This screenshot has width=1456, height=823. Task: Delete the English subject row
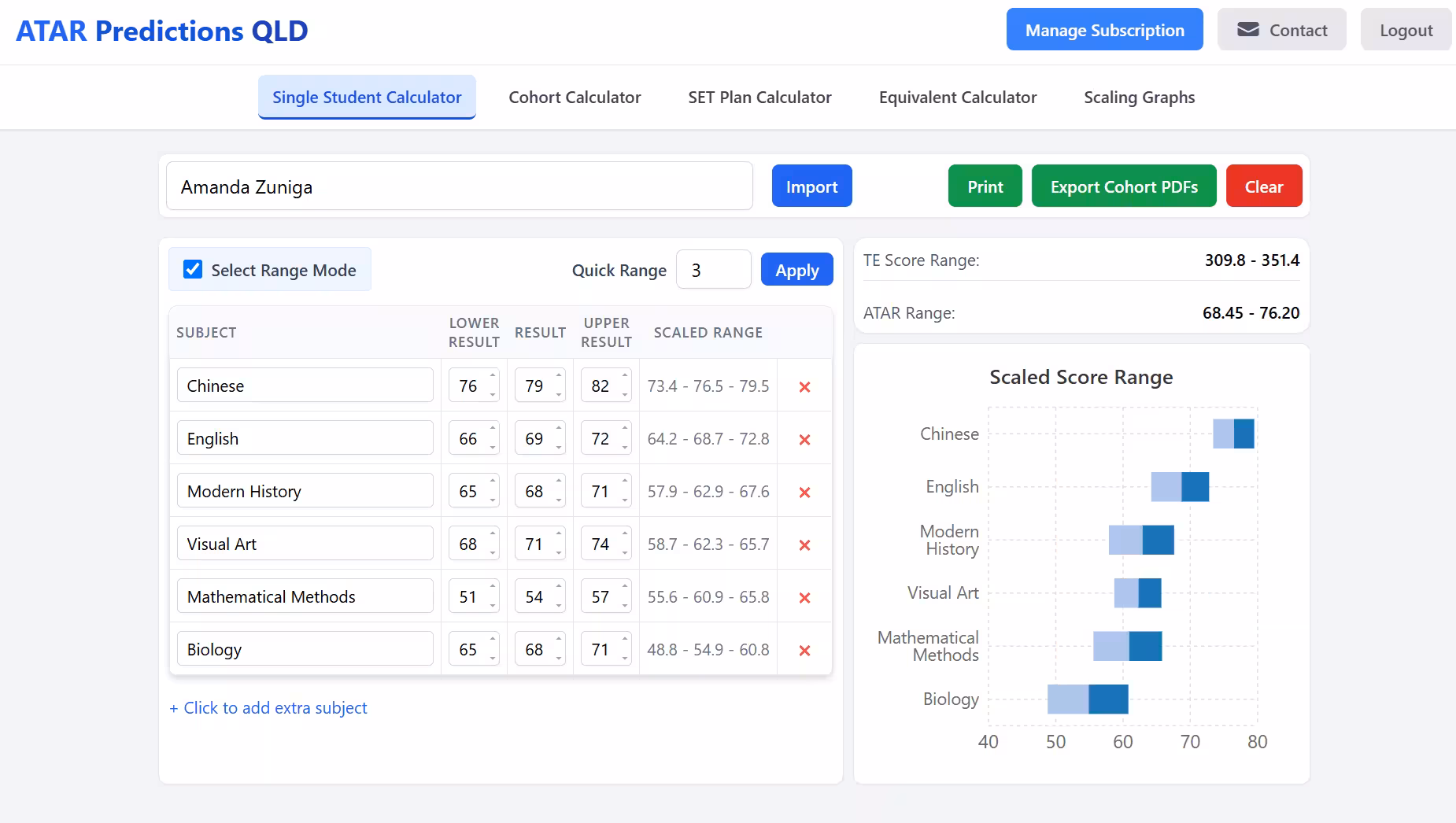click(804, 439)
